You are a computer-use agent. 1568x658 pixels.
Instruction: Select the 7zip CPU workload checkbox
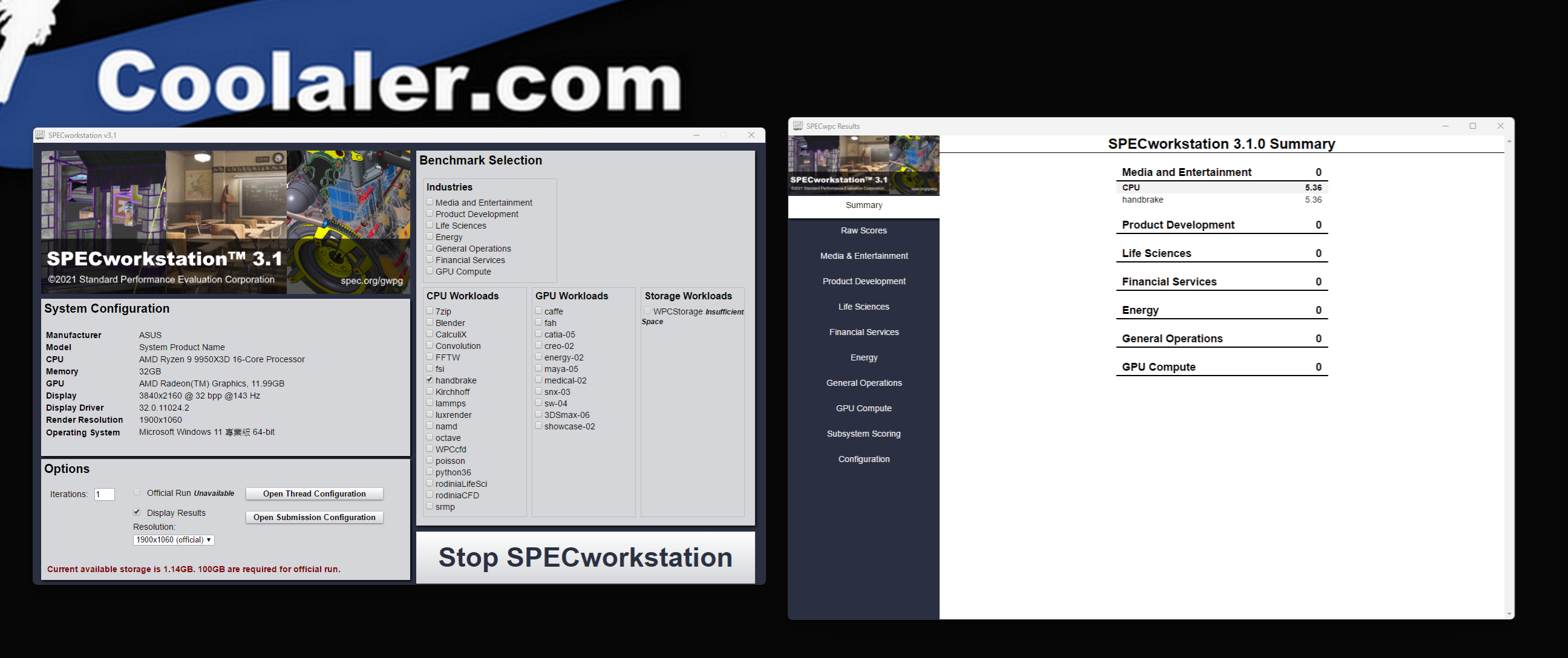430,311
